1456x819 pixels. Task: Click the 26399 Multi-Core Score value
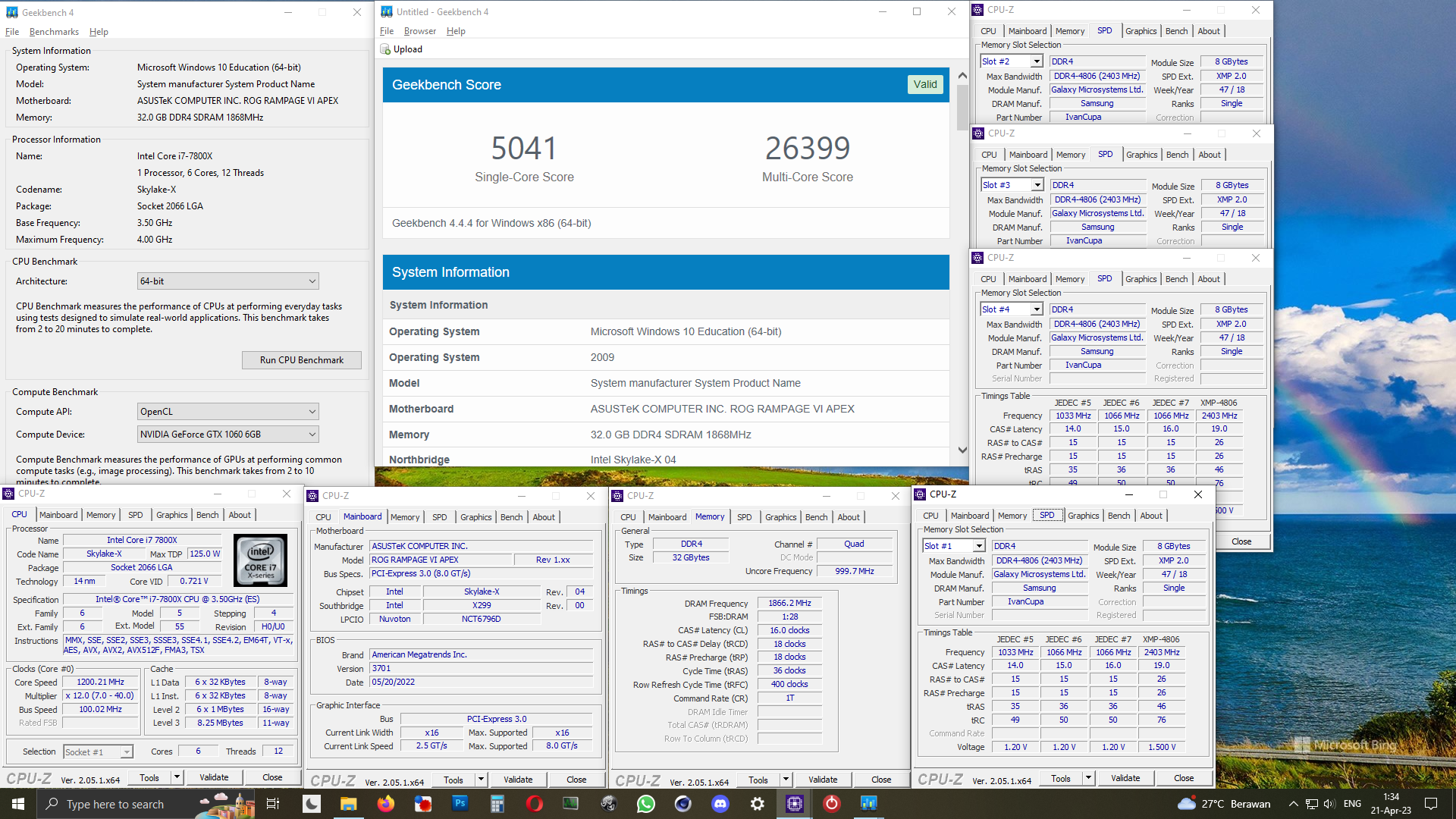(808, 148)
